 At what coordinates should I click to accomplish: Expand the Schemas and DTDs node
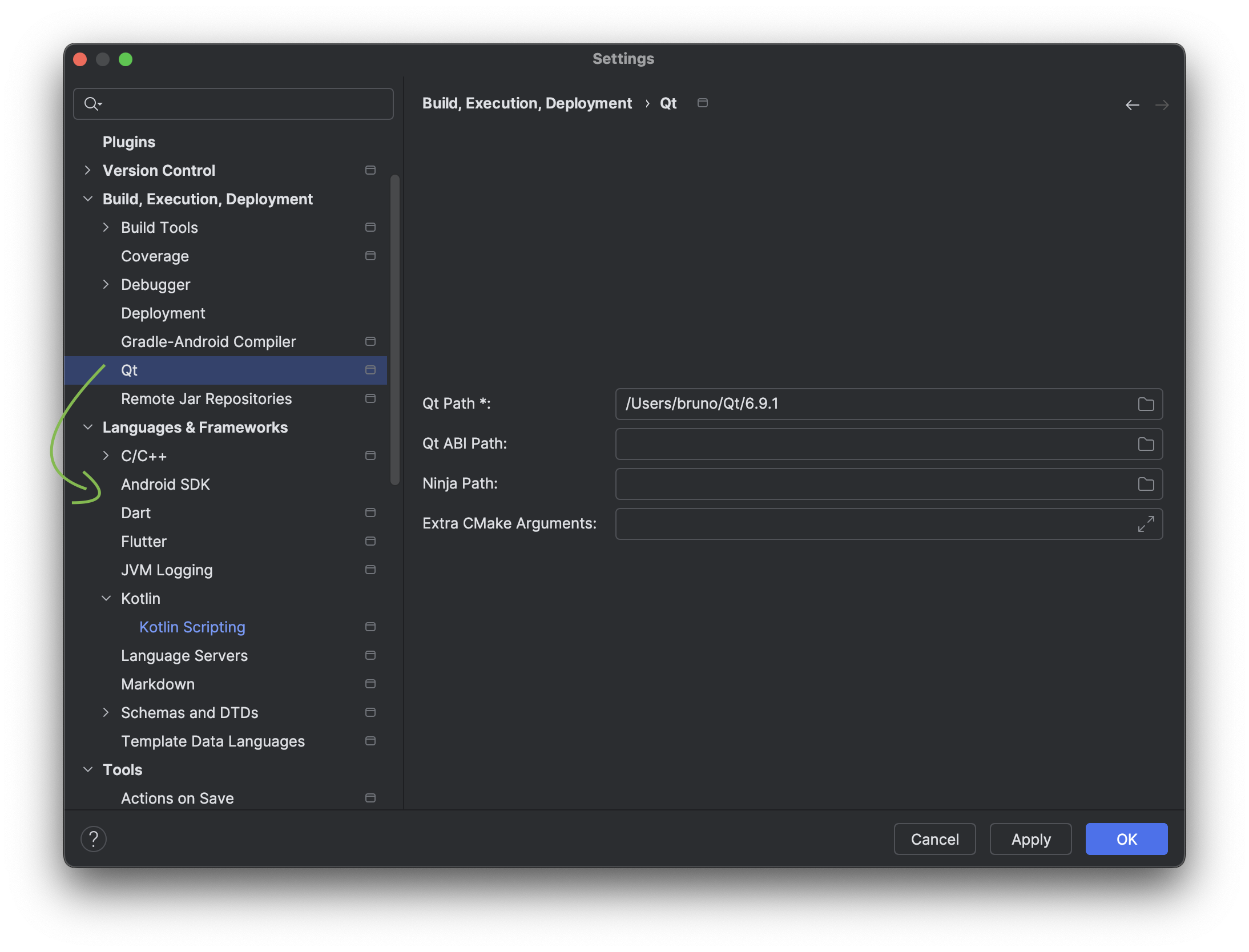click(106, 712)
